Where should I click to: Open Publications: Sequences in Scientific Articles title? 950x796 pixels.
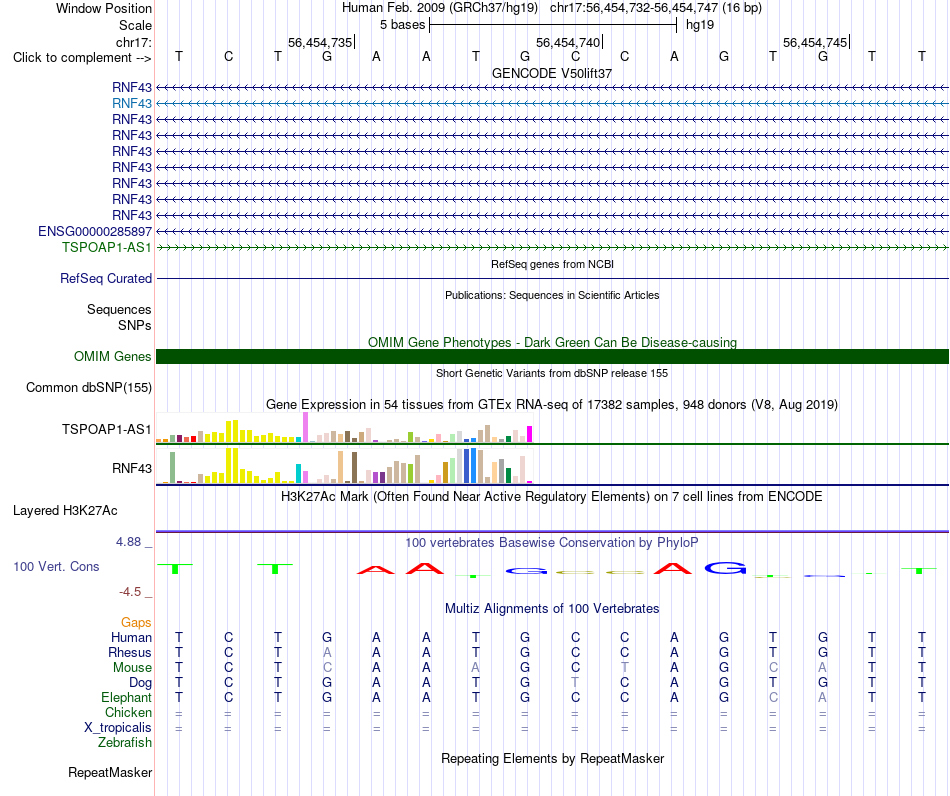coord(552,295)
